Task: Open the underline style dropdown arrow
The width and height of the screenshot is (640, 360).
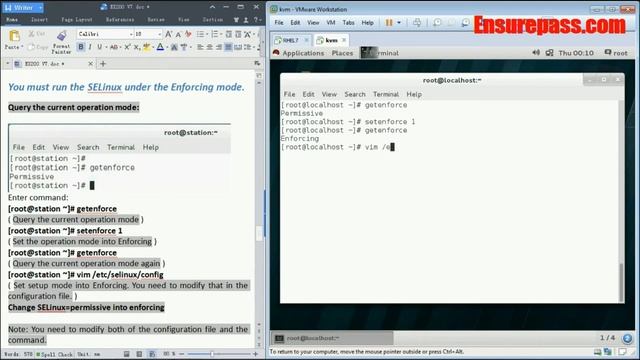Action: (x=106, y=47)
